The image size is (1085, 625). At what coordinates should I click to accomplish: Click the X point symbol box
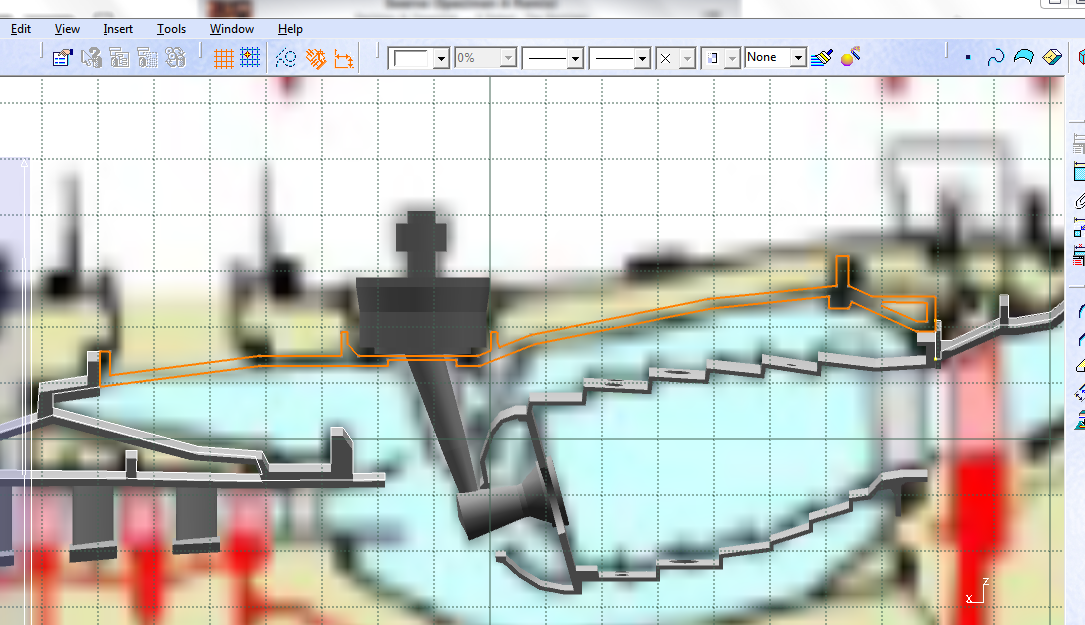coord(667,58)
